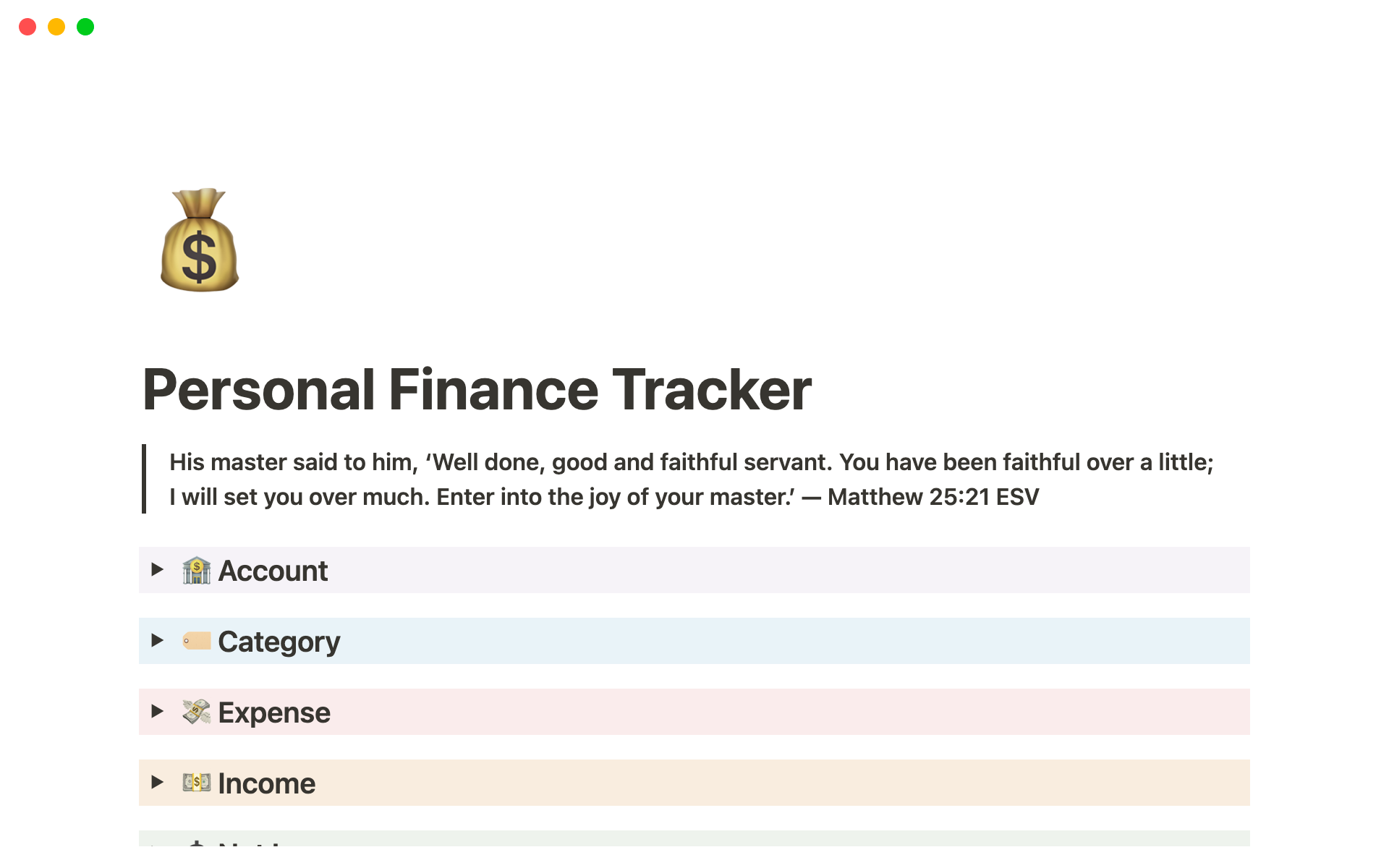The width and height of the screenshot is (1389, 868).
Task: Select the dollar banknote icon next to Income
Action: click(x=196, y=782)
